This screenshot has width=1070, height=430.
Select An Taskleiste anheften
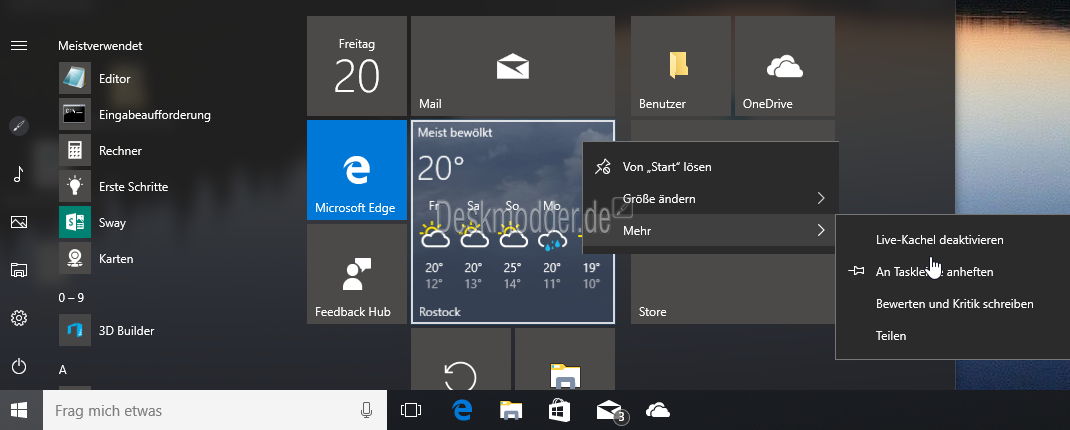[953, 272]
